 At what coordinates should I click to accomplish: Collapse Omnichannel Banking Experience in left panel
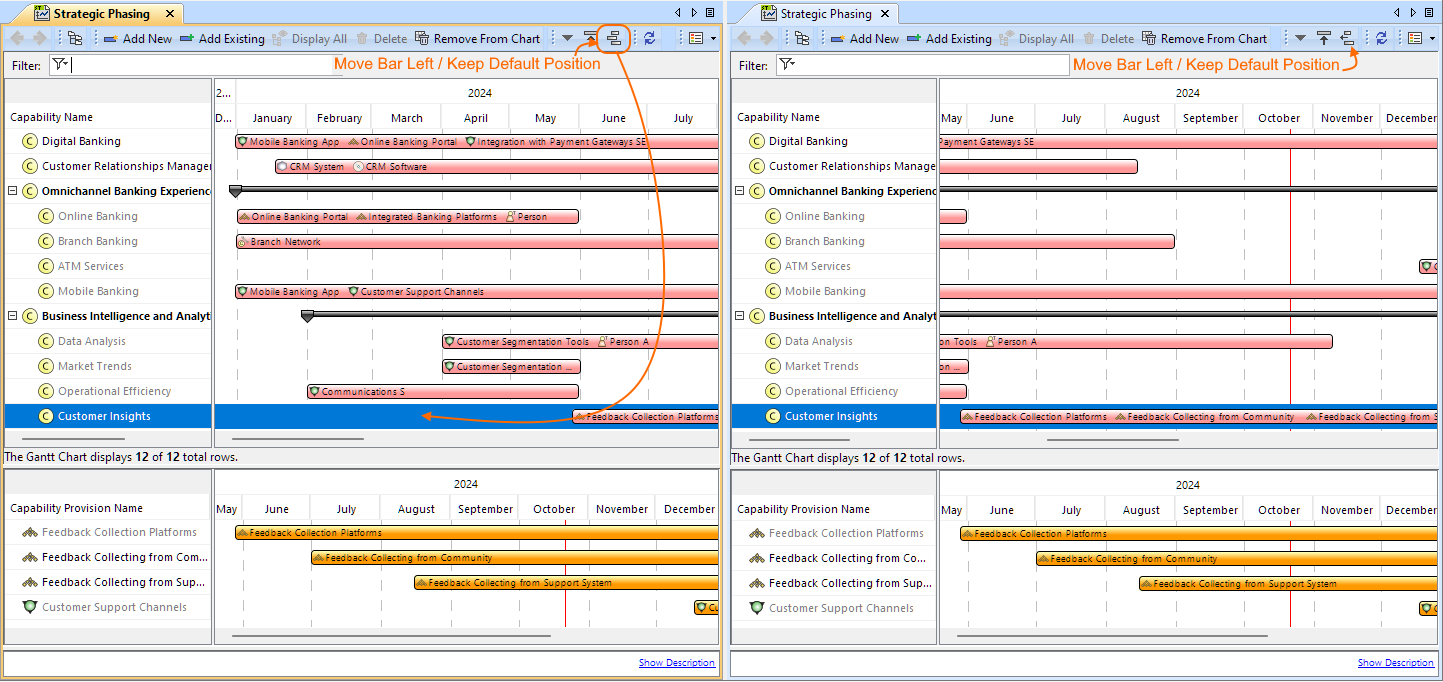click(x=13, y=191)
